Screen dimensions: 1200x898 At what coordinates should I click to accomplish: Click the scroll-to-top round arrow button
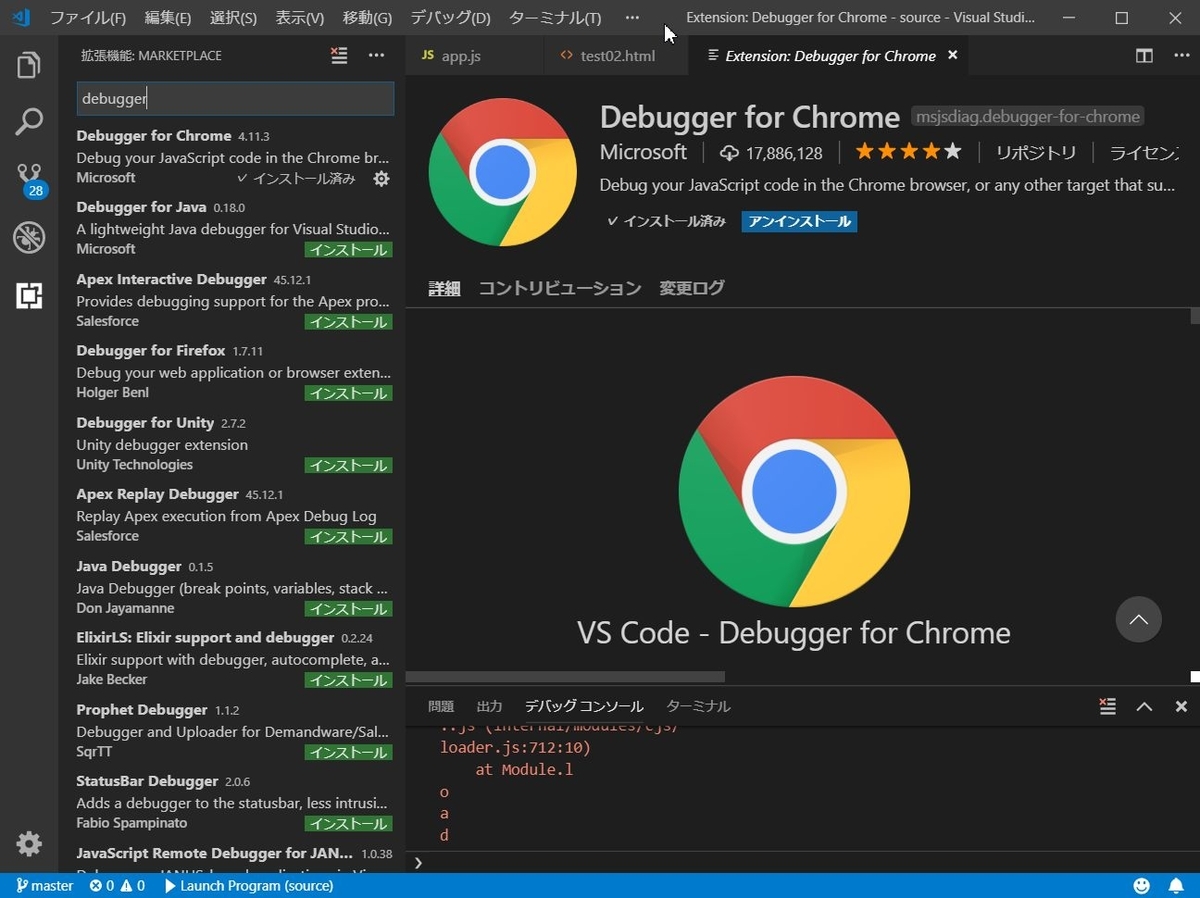click(x=1138, y=619)
